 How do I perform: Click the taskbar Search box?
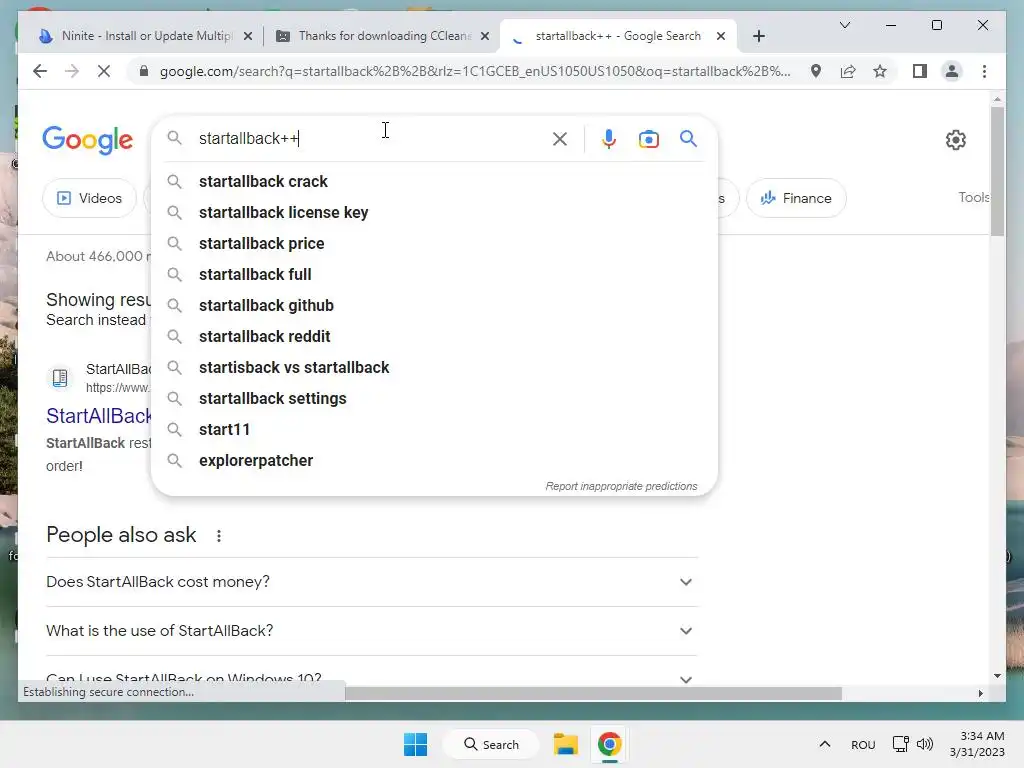click(x=491, y=744)
